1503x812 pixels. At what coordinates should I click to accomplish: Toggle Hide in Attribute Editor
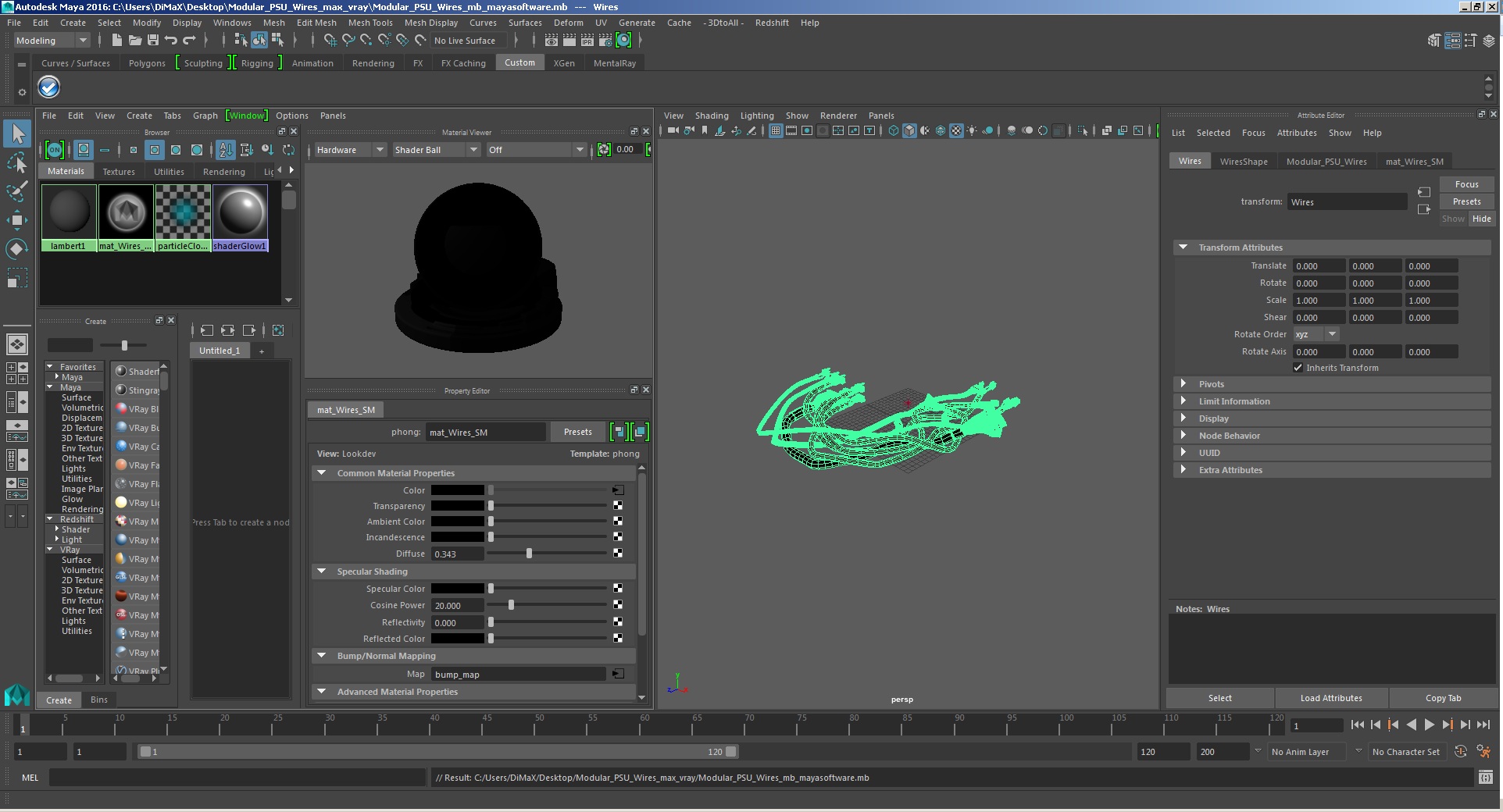[x=1481, y=219]
